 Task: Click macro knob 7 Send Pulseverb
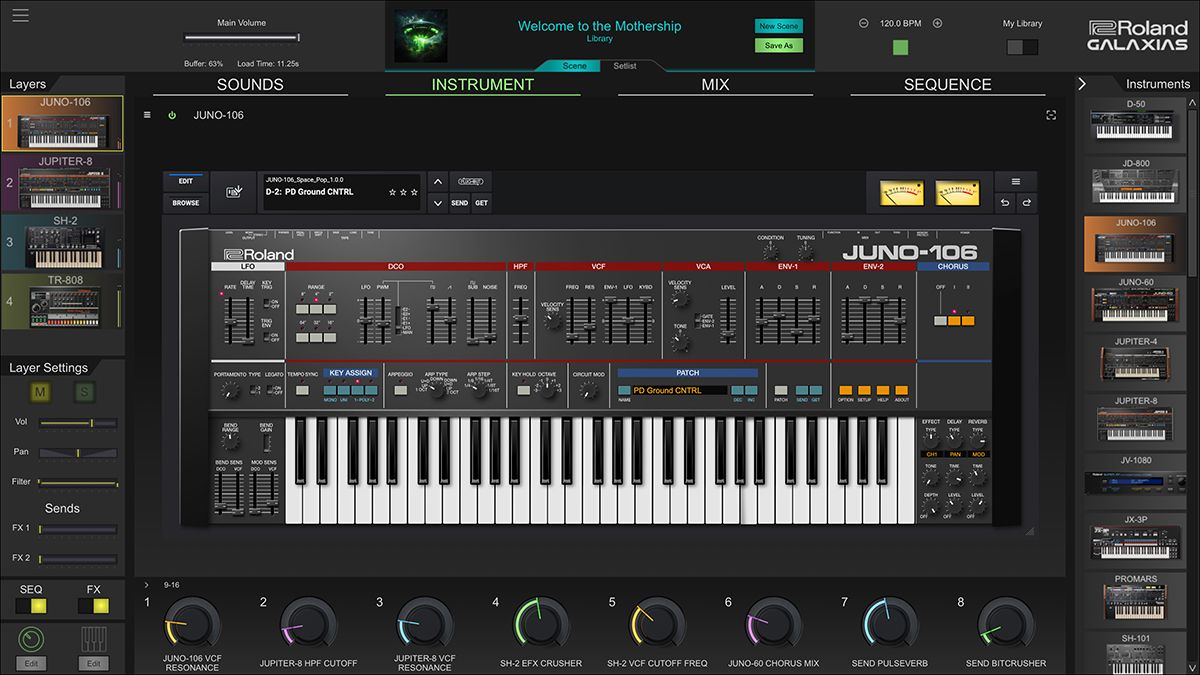[x=890, y=622]
